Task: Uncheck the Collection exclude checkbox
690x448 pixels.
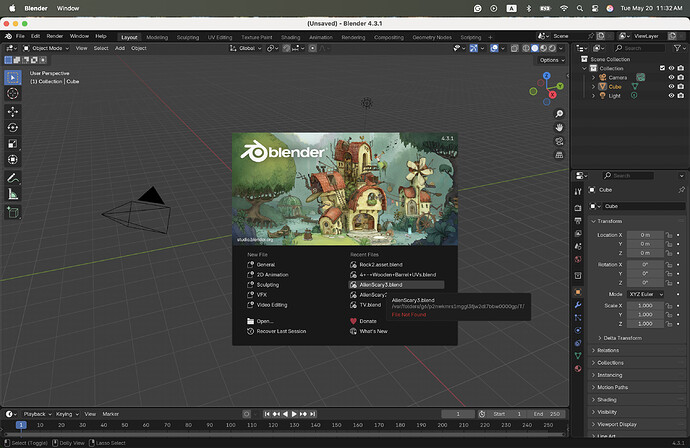Action: [x=662, y=68]
